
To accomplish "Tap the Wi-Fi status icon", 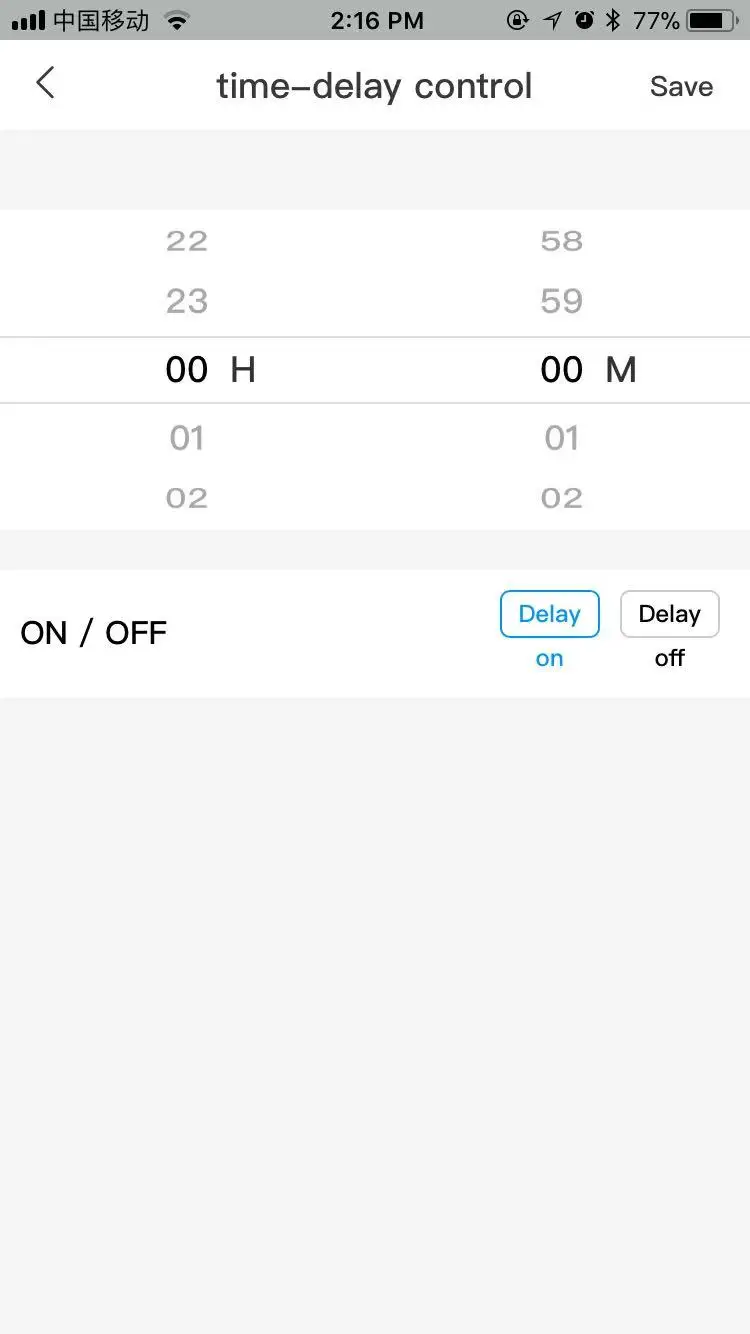I will click(x=177, y=20).
